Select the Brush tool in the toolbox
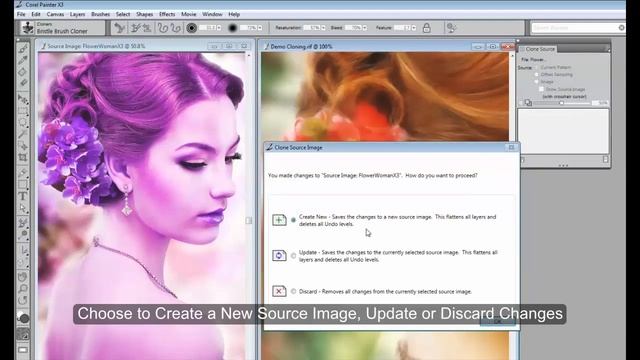Viewport: 640px width, 360px height. [x=23, y=49]
